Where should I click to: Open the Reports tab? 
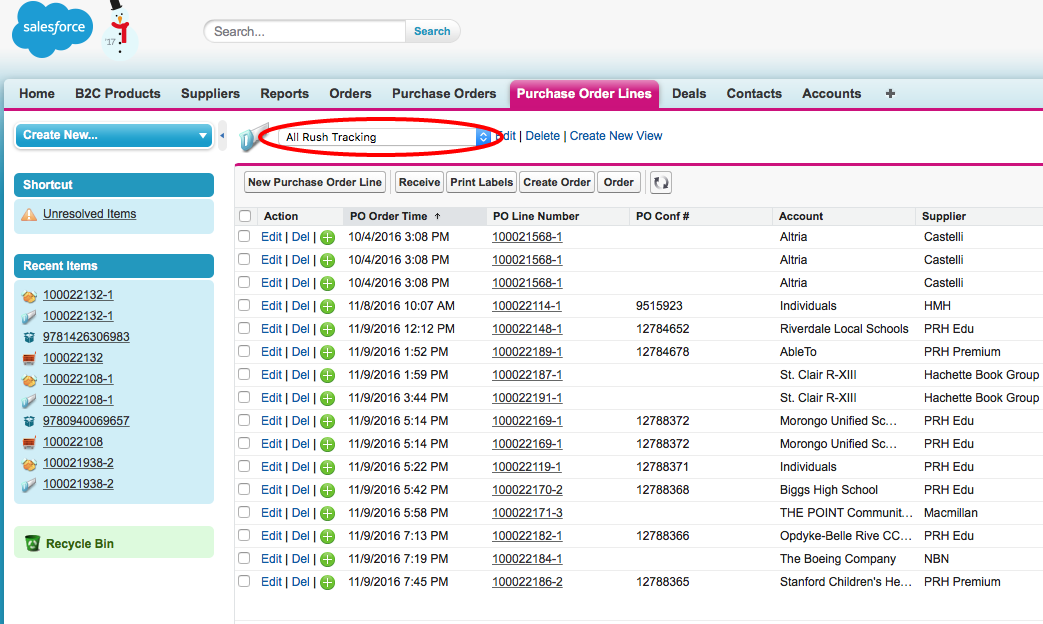point(284,94)
